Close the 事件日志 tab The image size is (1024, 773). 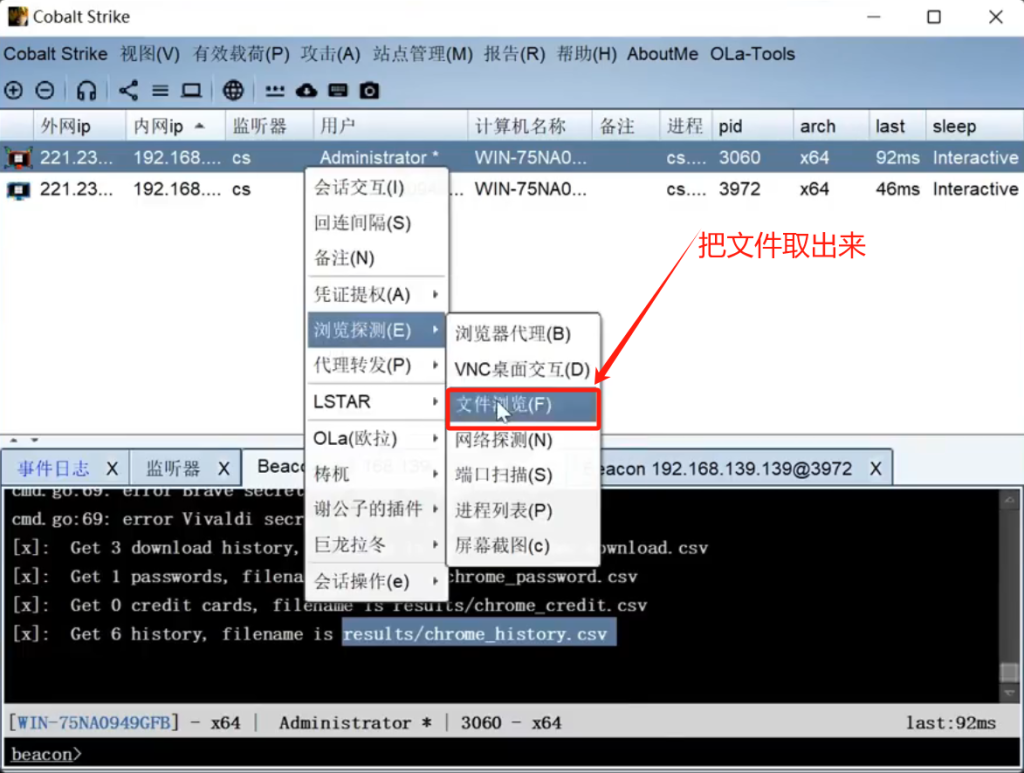(112, 468)
